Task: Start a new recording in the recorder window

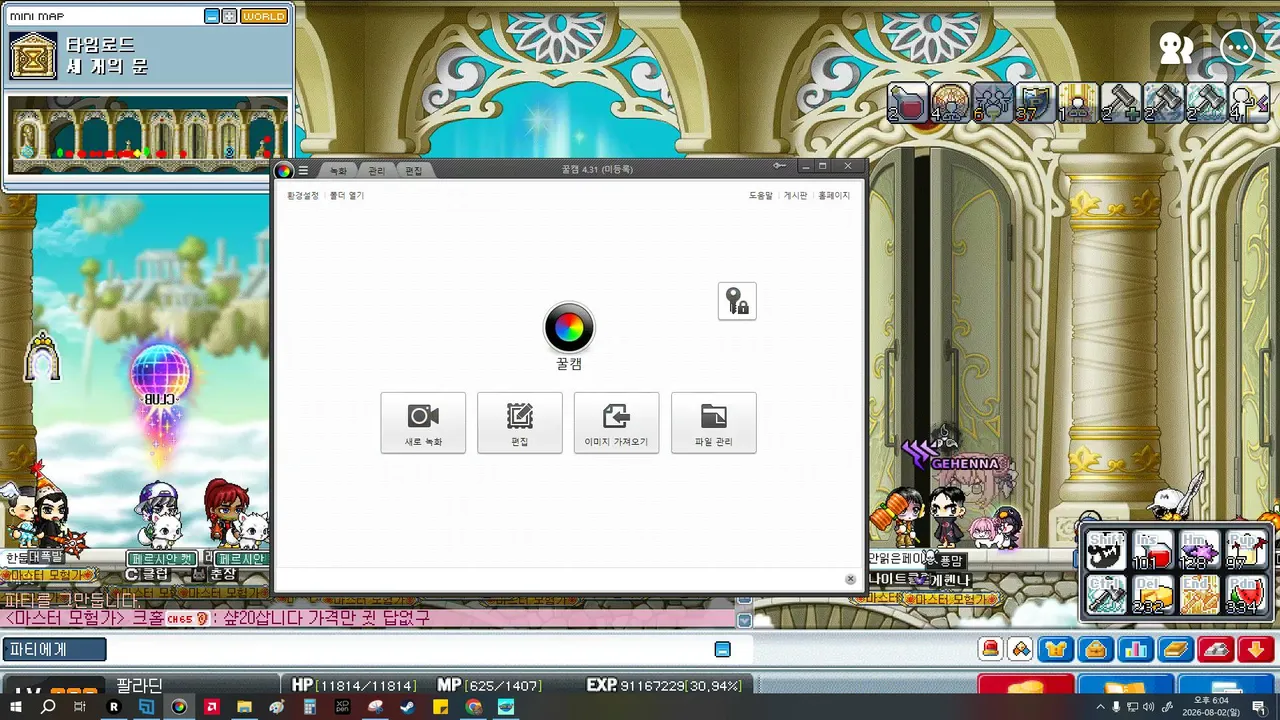Action: [x=423, y=423]
